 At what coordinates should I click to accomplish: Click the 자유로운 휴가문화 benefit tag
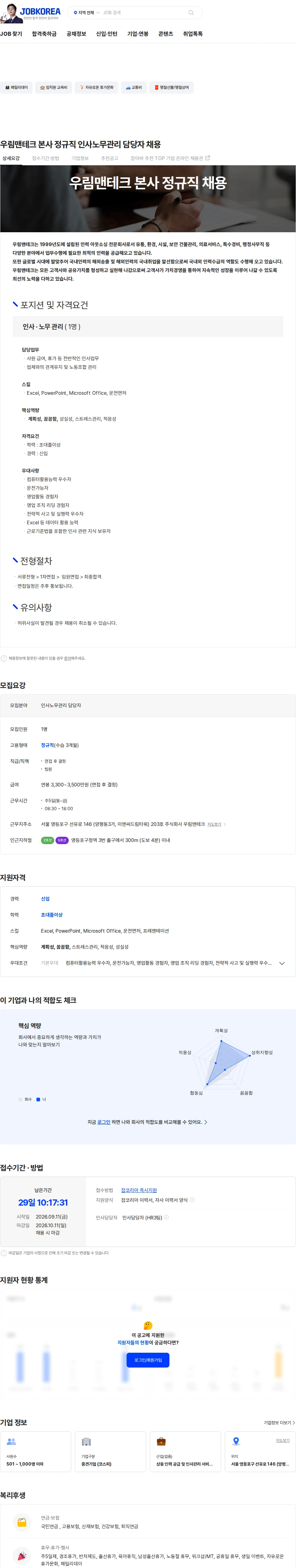(x=96, y=88)
